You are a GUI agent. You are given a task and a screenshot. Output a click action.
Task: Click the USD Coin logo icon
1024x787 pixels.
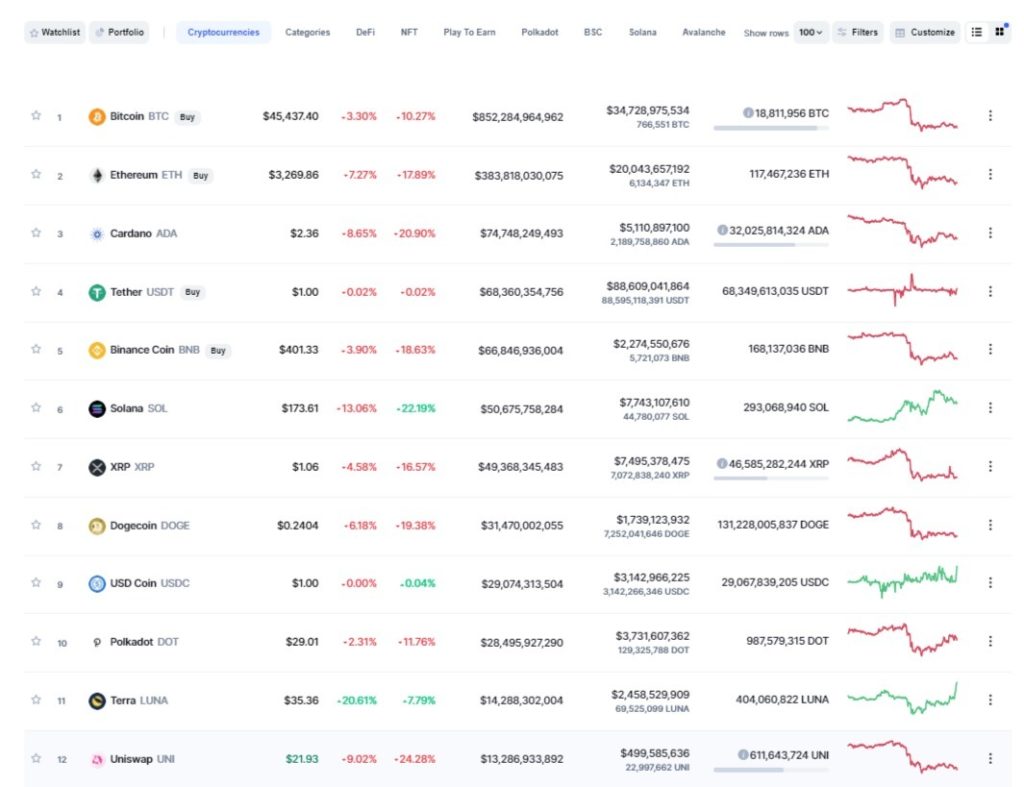coord(97,583)
